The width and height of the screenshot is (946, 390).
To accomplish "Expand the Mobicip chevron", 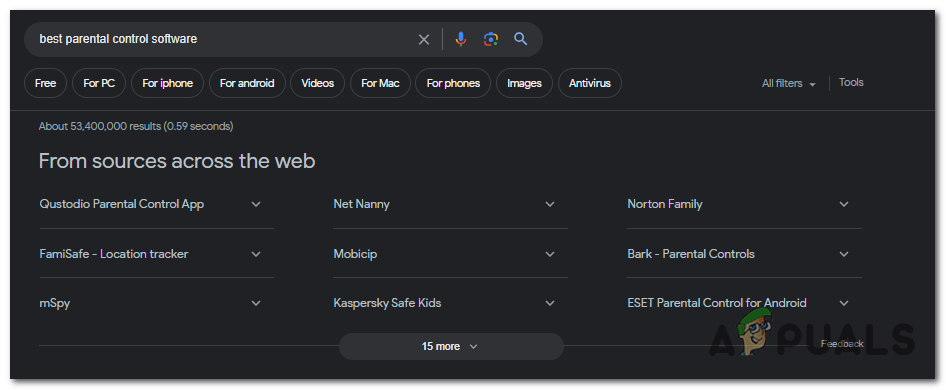I will (x=550, y=254).
